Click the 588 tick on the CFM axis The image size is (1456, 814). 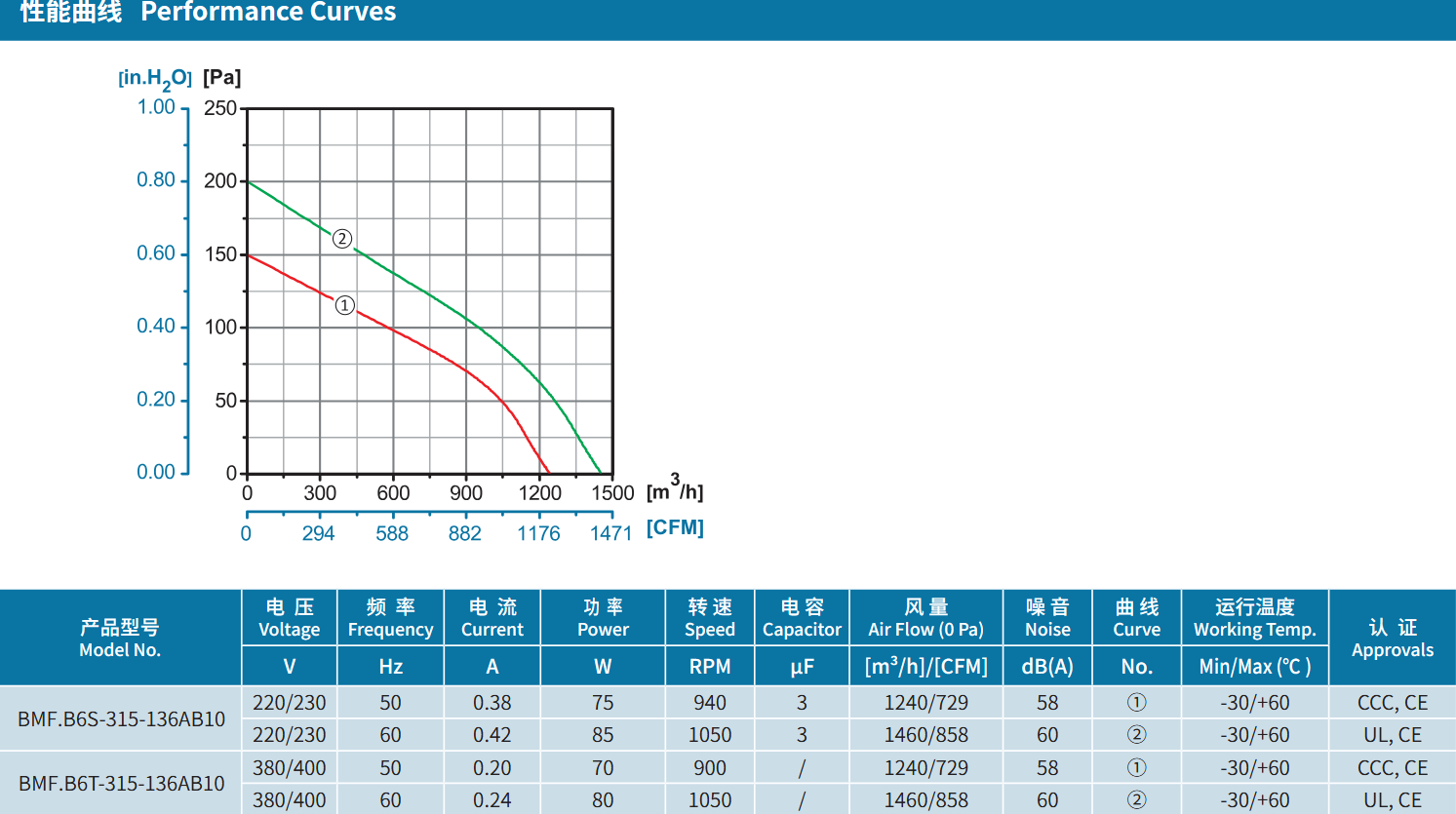coord(392,533)
